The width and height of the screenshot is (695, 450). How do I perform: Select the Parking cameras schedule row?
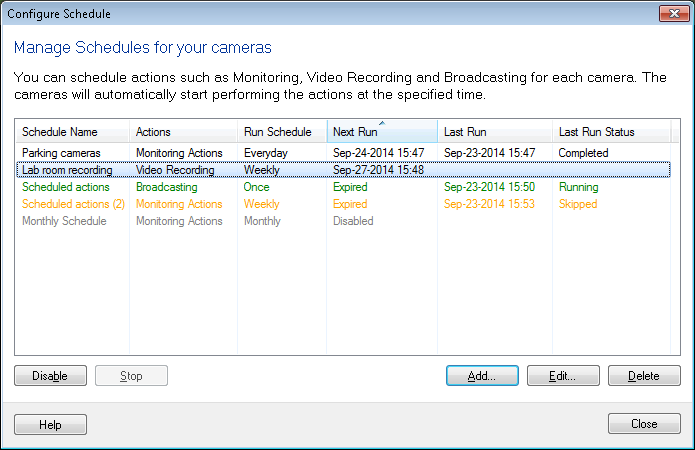61,153
